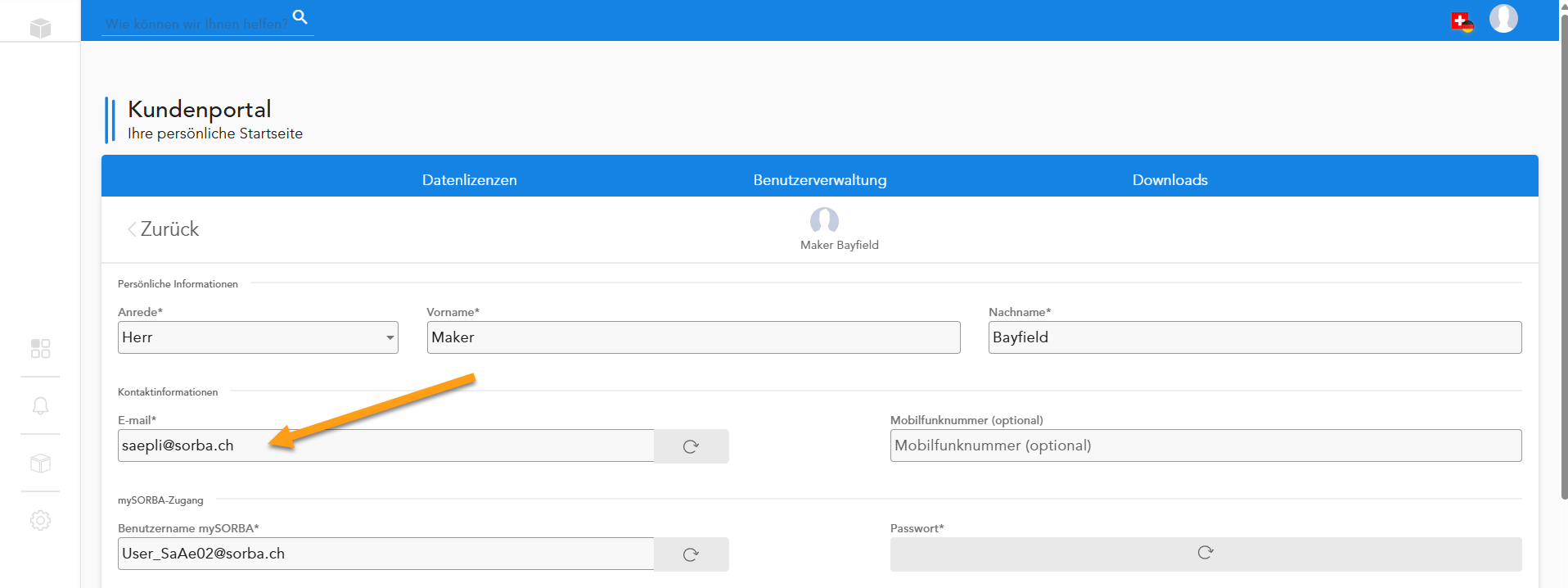Image resolution: width=1568 pixels, height=588 pixels.
Task: Click refresh button next to Benutzername mySORBA
Action: pyautogui.click(x=692, y=554)
